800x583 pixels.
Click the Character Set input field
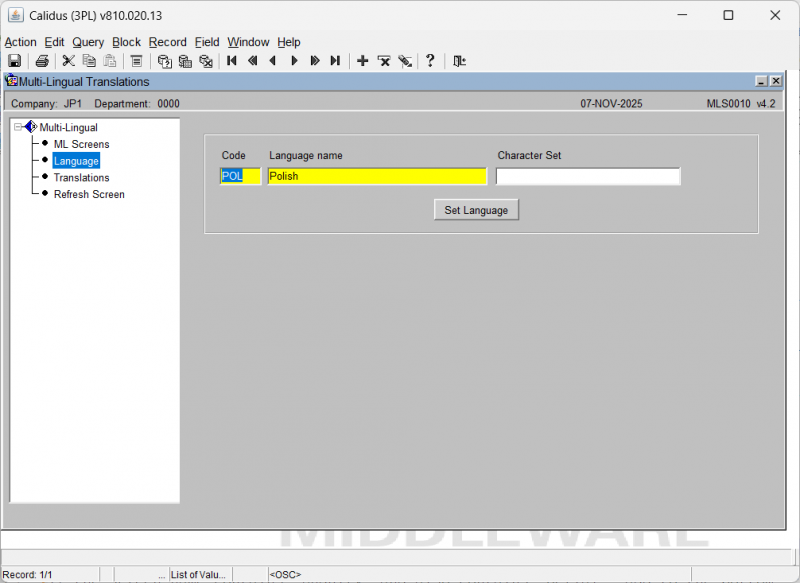[x=588, y=176]
